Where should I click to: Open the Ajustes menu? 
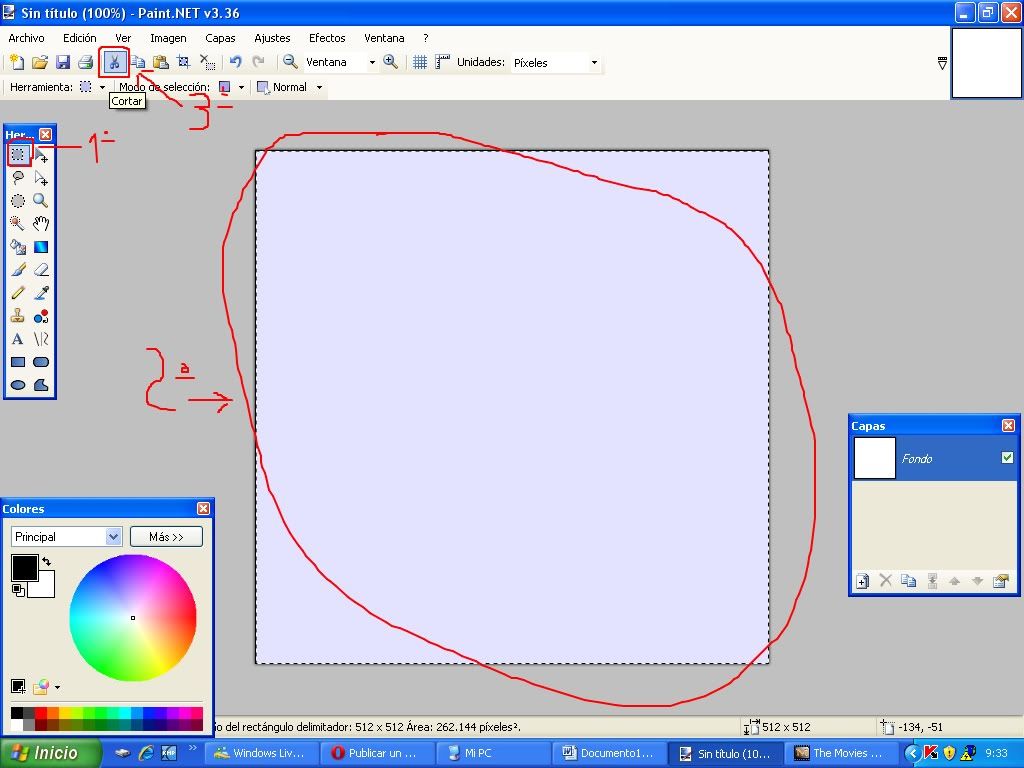click(x=272, y=38)
